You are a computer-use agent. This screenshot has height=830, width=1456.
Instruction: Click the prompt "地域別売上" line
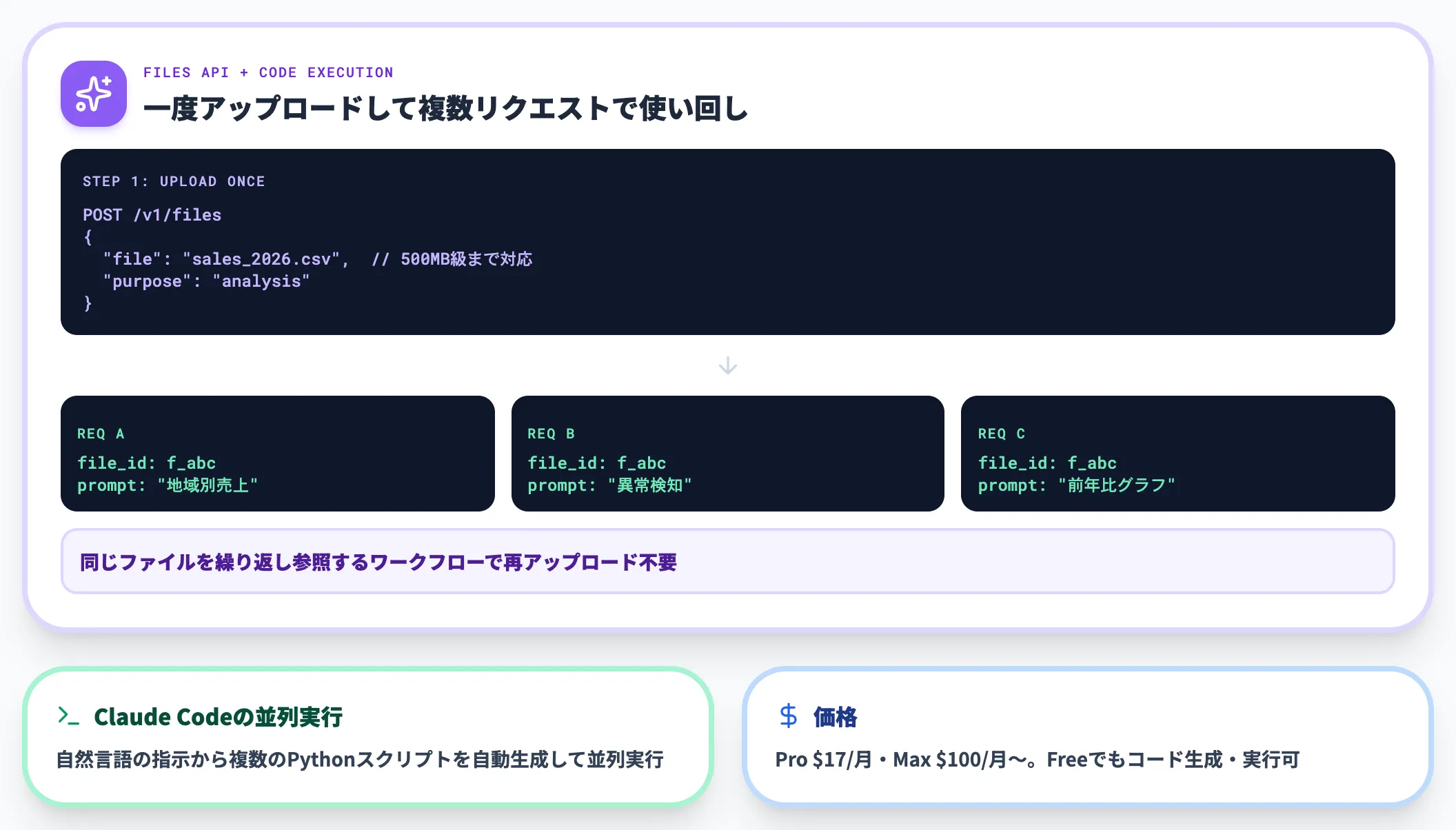[168, 485]
